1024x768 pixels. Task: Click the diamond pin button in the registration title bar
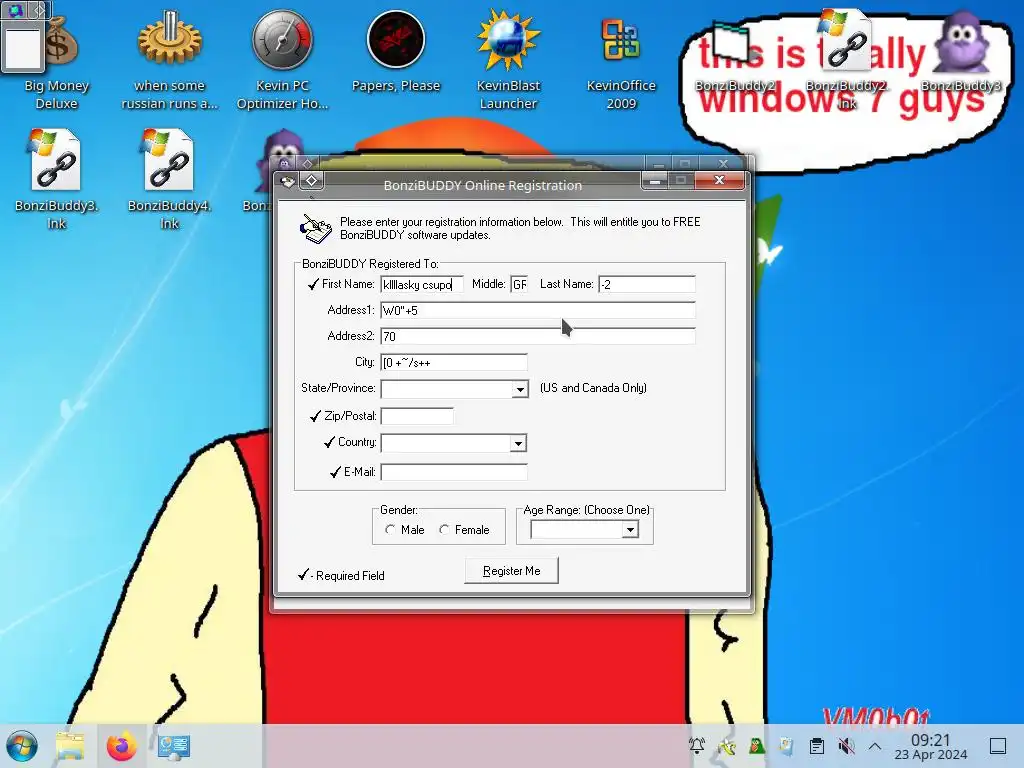pyautogui.click(x=312, y=181)
